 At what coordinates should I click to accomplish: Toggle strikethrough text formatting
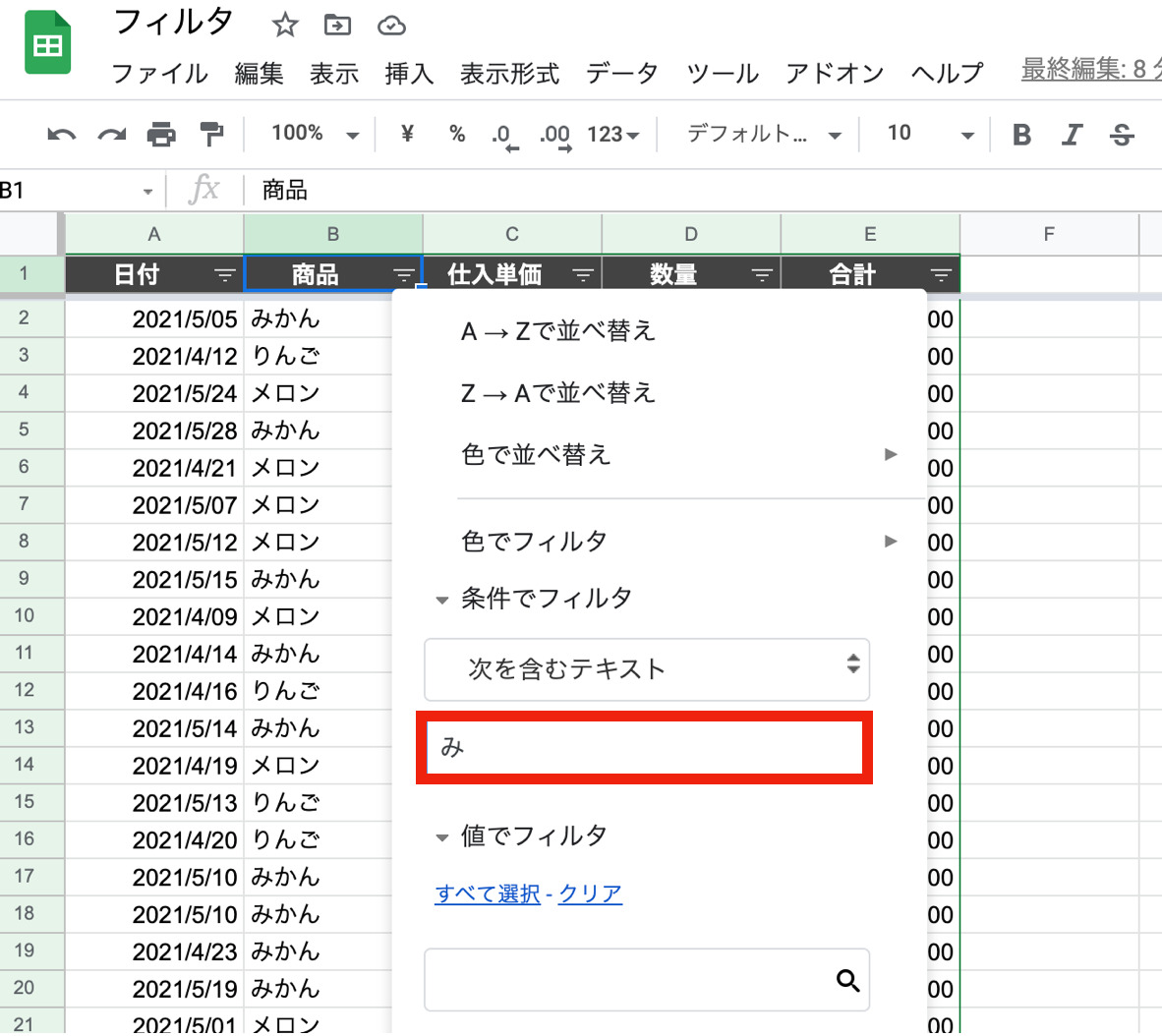[x=1122, y=135]
